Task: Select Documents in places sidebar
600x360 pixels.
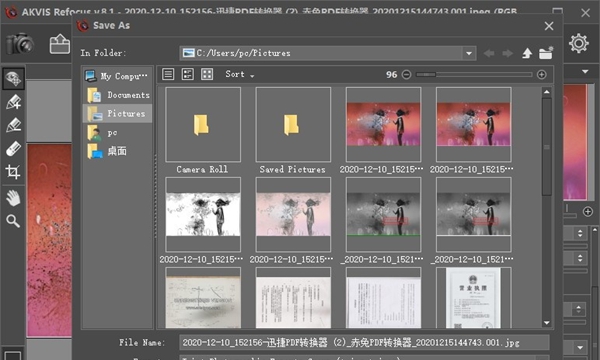Action: point(117,95)
